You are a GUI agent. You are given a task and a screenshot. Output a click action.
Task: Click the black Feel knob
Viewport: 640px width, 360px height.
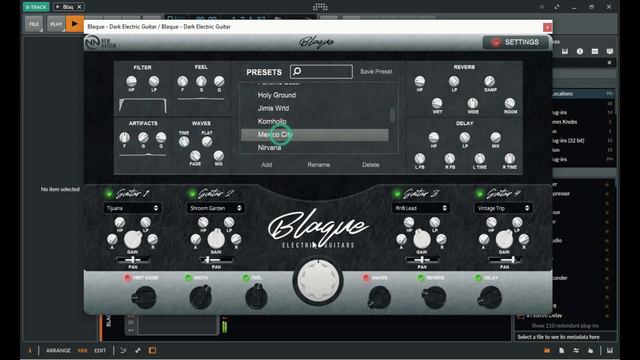pos(256,298)
